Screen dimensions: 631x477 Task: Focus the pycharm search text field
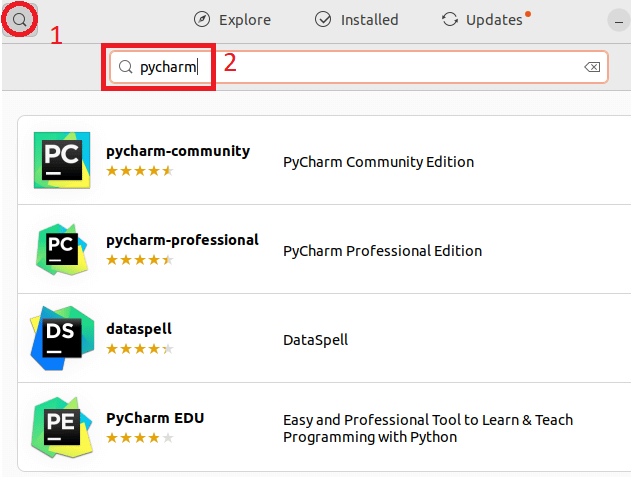coord(359,67)
